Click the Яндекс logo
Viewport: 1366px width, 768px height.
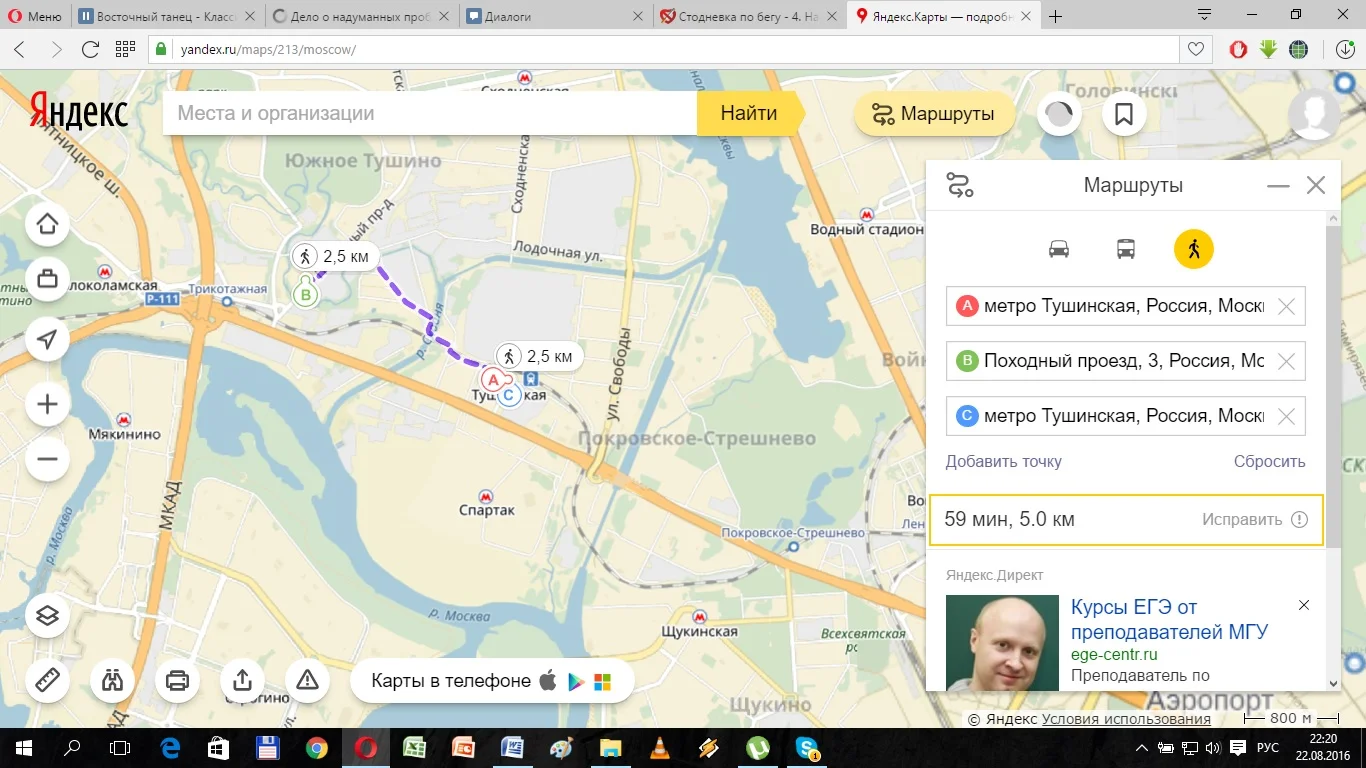pos(79,112)
